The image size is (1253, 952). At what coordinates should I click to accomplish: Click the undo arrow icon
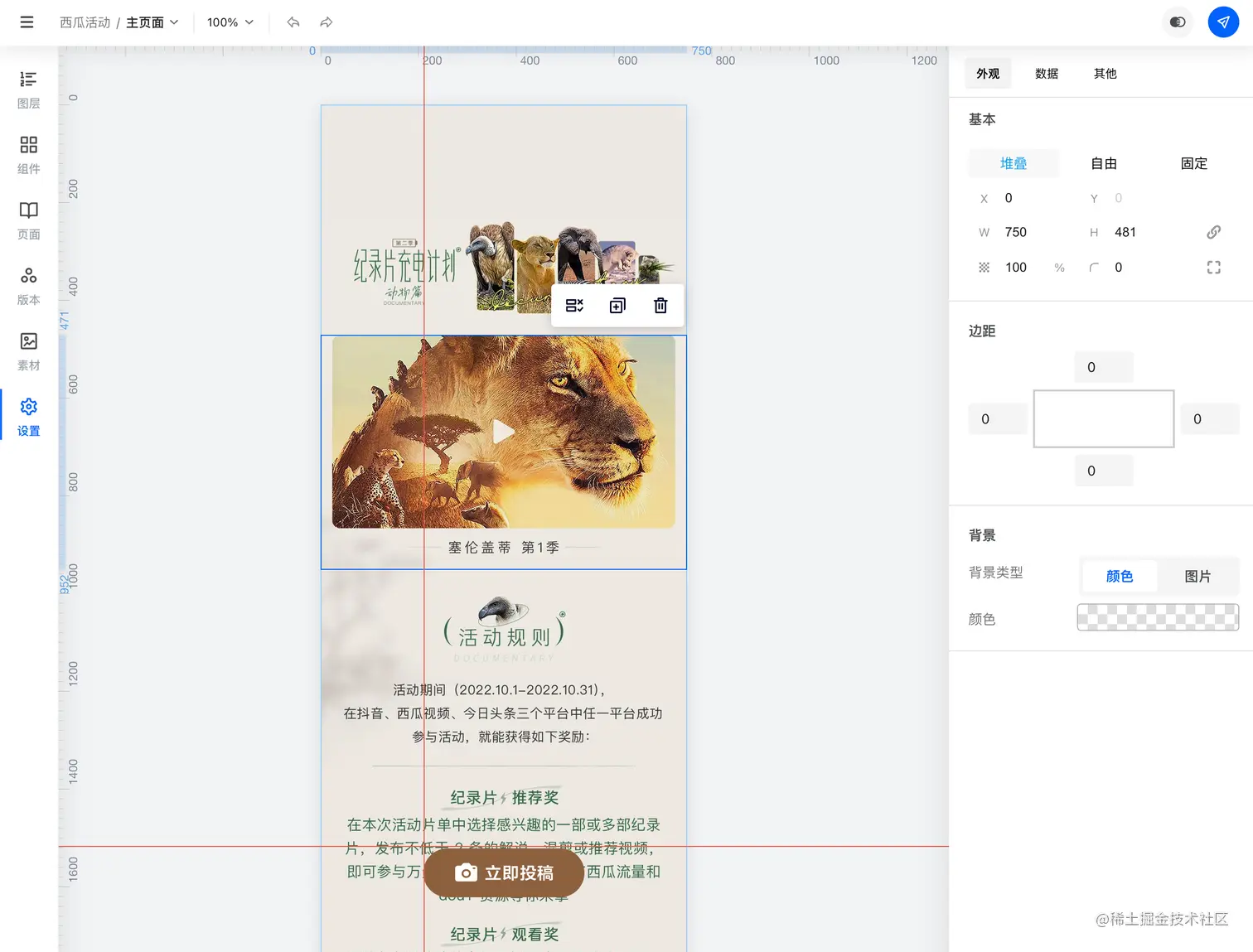point(293,22)
